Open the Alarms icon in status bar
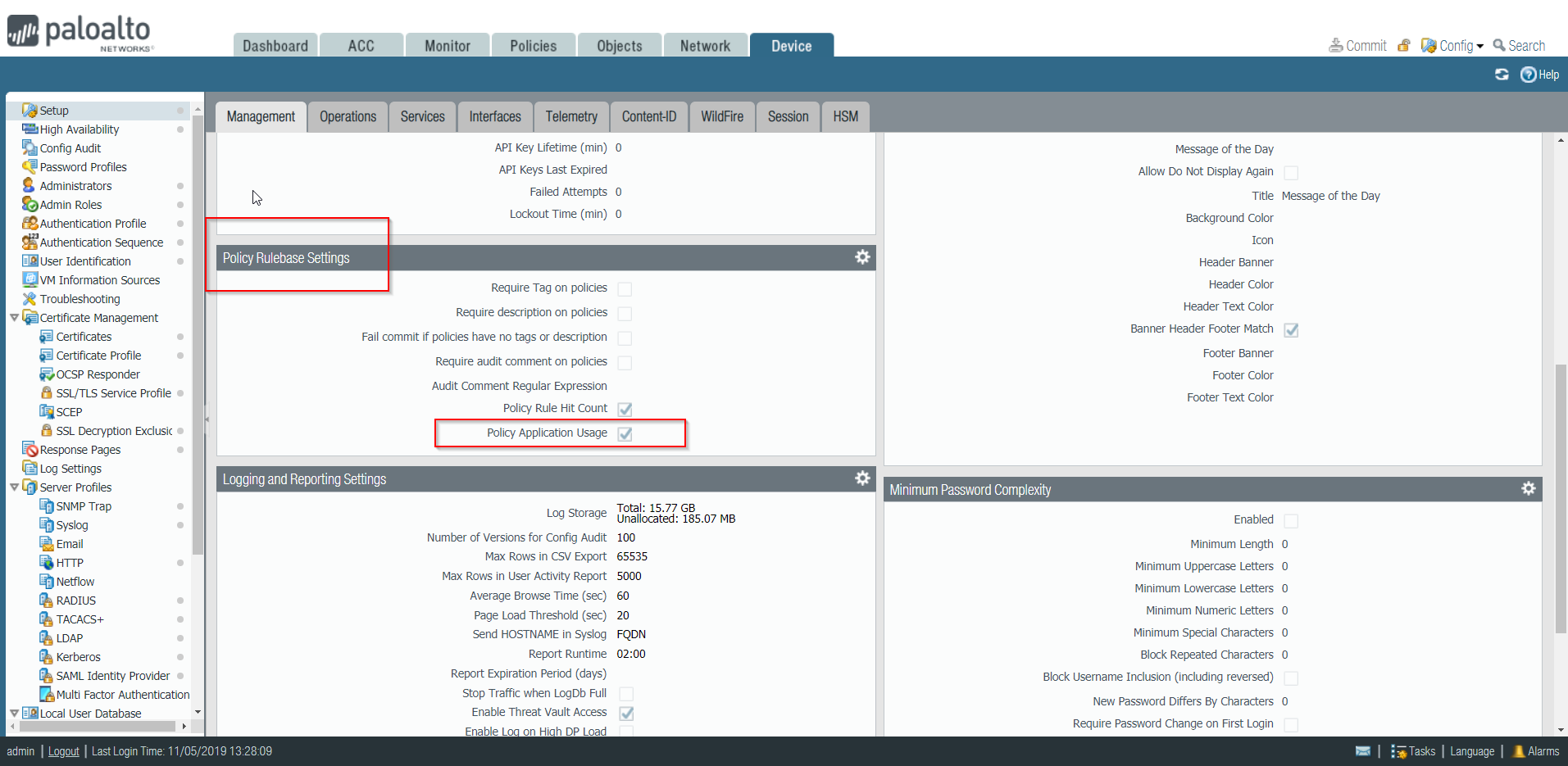This screenshot has height=766, width=1568. click(x=1516, y=750)
